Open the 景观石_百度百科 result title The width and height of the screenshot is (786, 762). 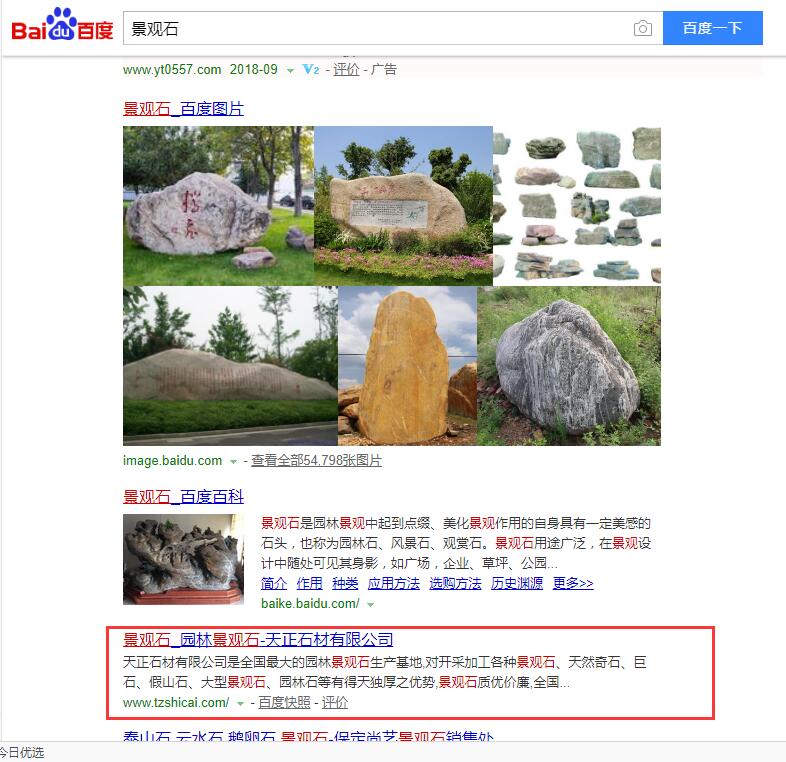183,497
